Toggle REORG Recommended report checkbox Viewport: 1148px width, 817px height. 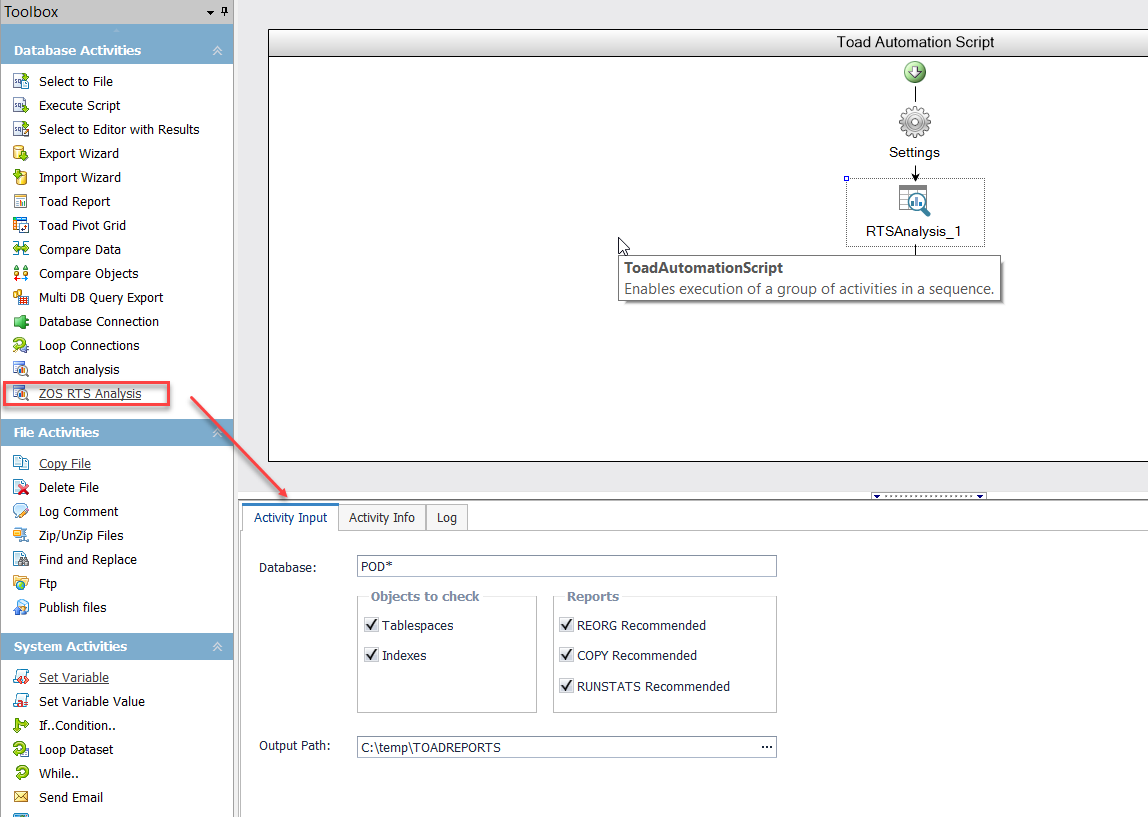click(566, 625)
